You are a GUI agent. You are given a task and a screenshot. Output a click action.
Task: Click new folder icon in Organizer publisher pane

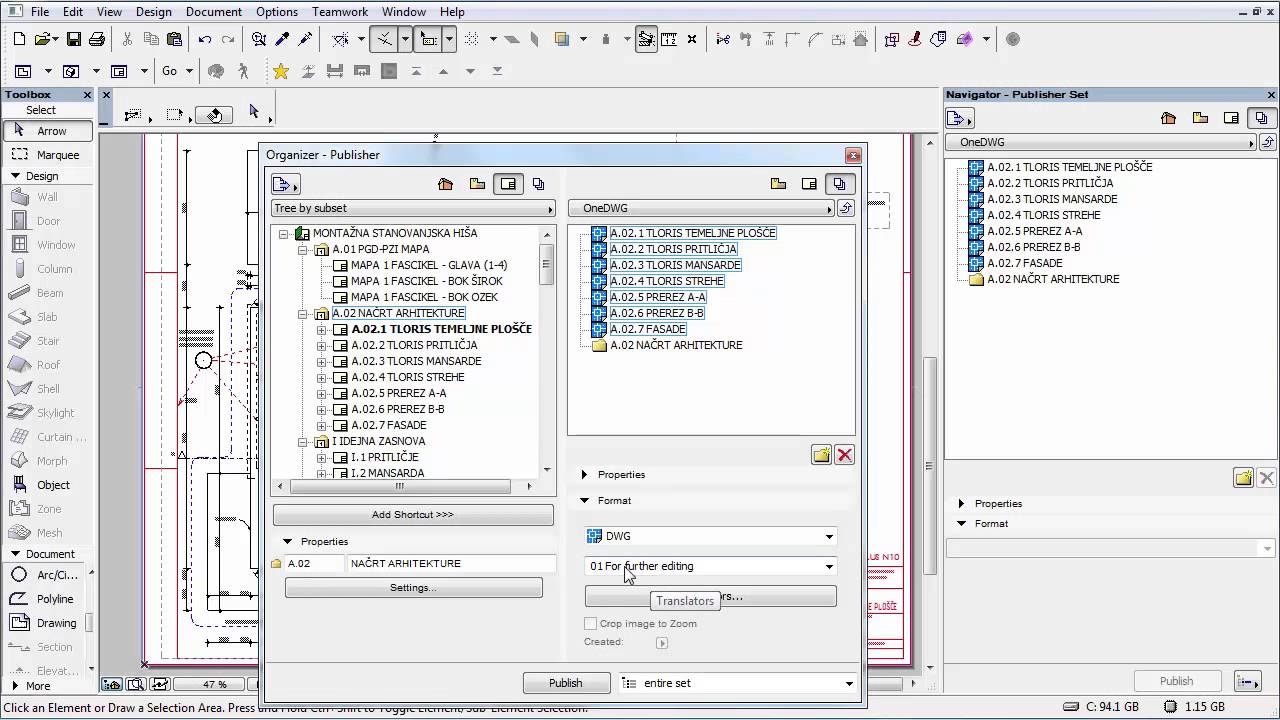[821, 455]
